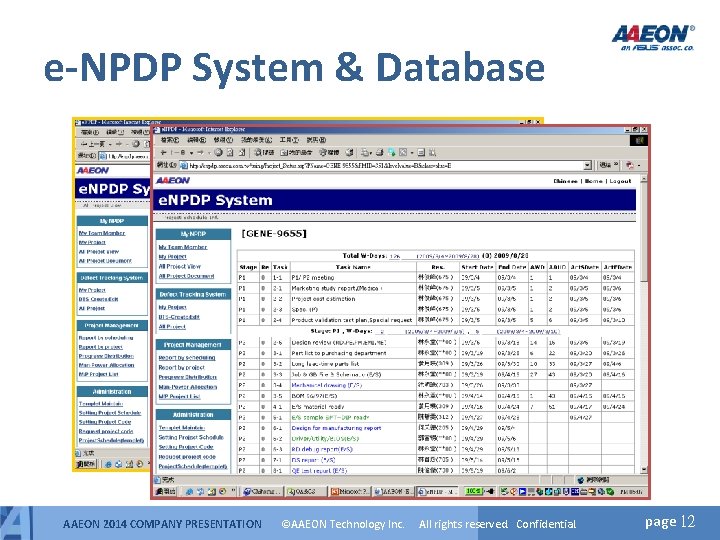The height and width of the screenshot is (540, 720).
Task: Click the page scrollbar down arrow
Action: click(643, 469)
